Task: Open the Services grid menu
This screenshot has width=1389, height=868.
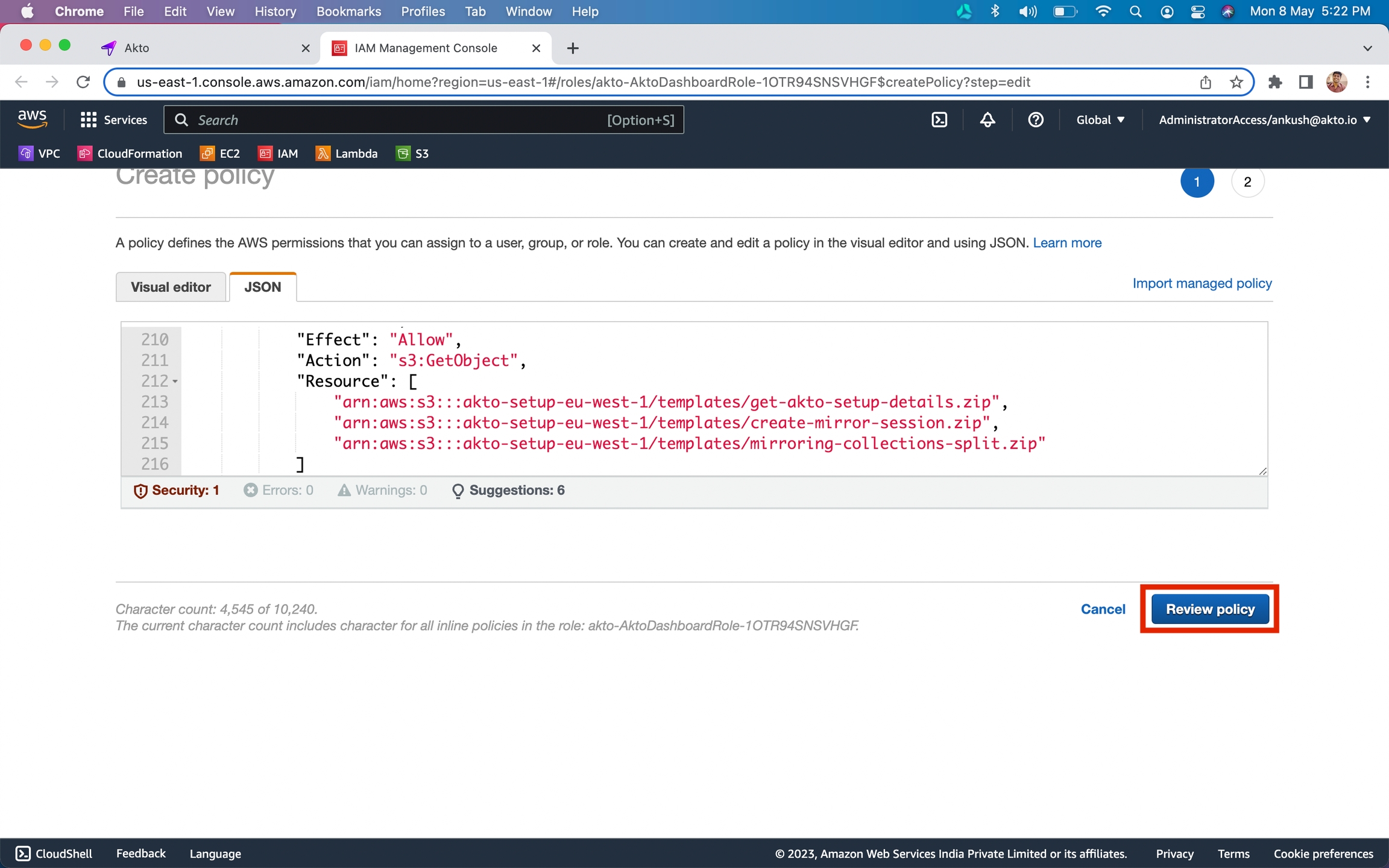Action: click(x=113, y=120)
